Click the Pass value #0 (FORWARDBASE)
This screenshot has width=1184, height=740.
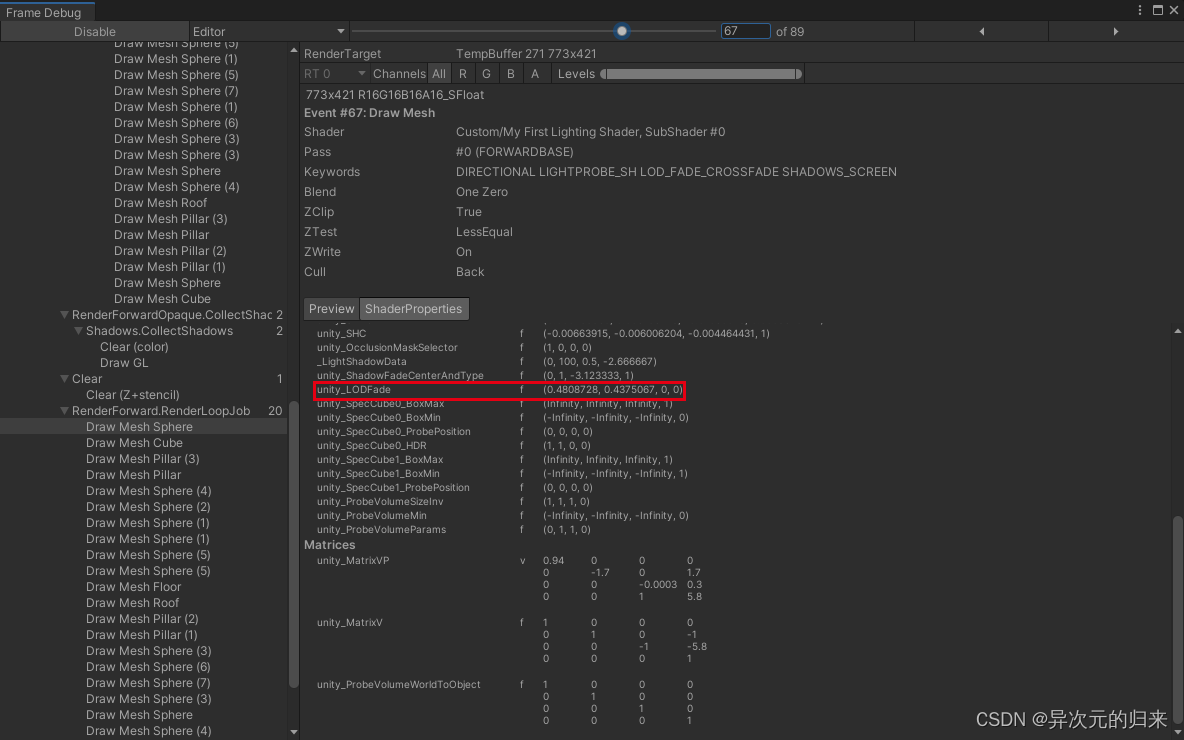click(x=515, y=152)
